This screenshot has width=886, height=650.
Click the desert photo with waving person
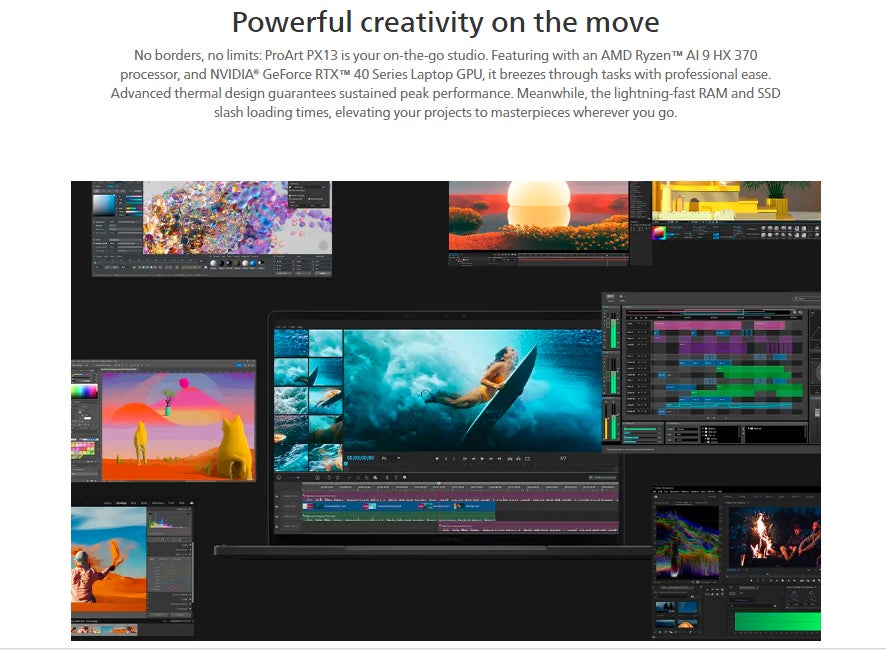(x=108, y=558)
